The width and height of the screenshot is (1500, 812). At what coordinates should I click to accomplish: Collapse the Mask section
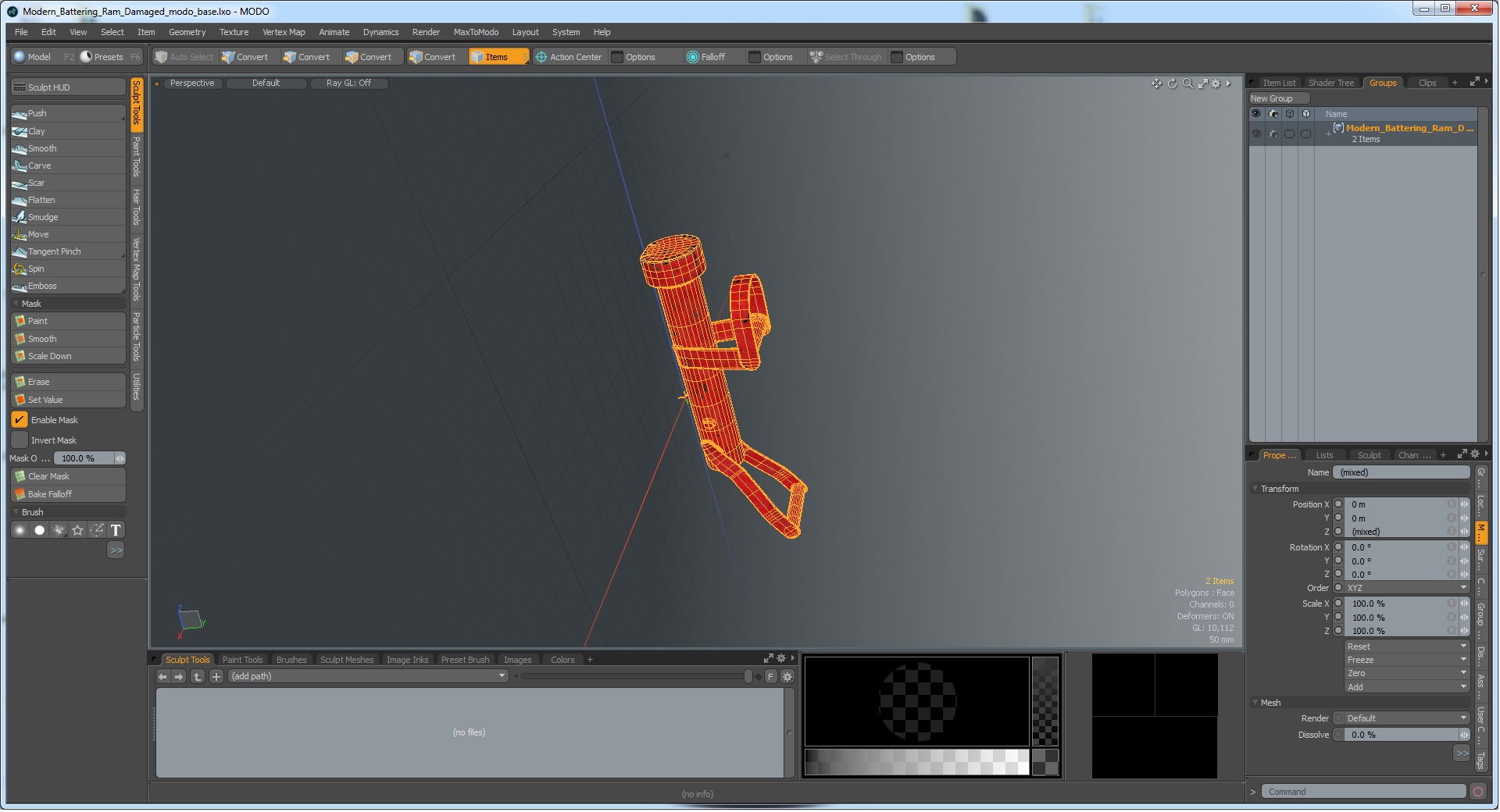(x=16, y=304)
